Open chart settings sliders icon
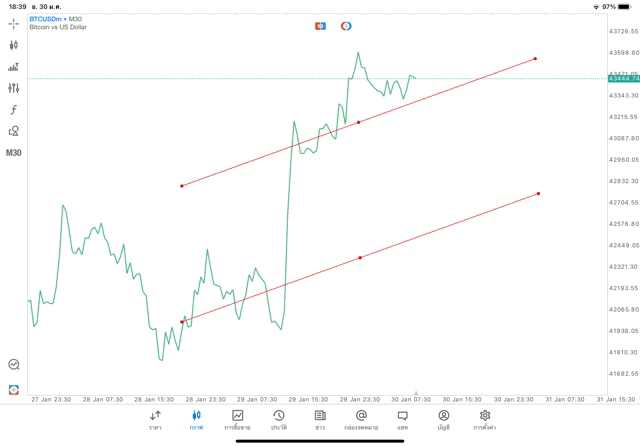 [14, 88]
